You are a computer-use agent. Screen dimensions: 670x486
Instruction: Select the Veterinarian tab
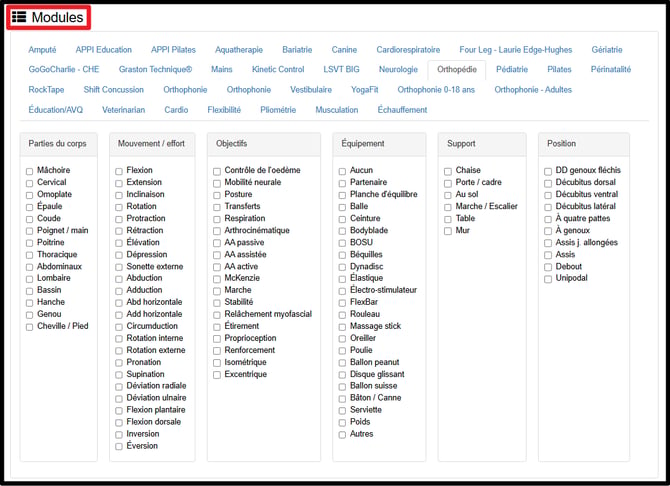click(x=123, y=110)
